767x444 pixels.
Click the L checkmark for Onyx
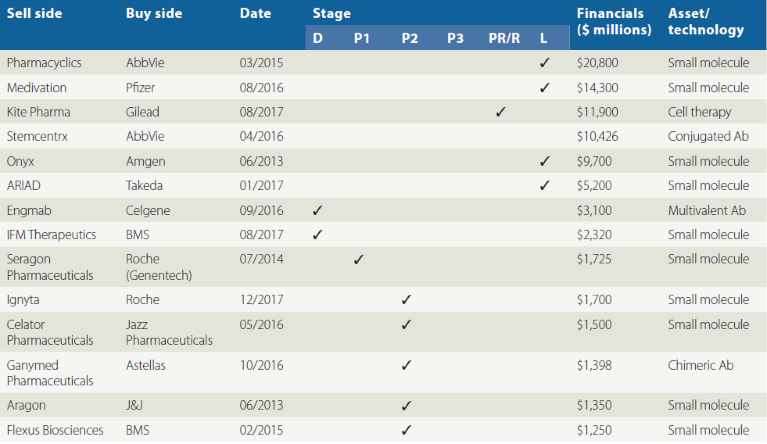544,161
